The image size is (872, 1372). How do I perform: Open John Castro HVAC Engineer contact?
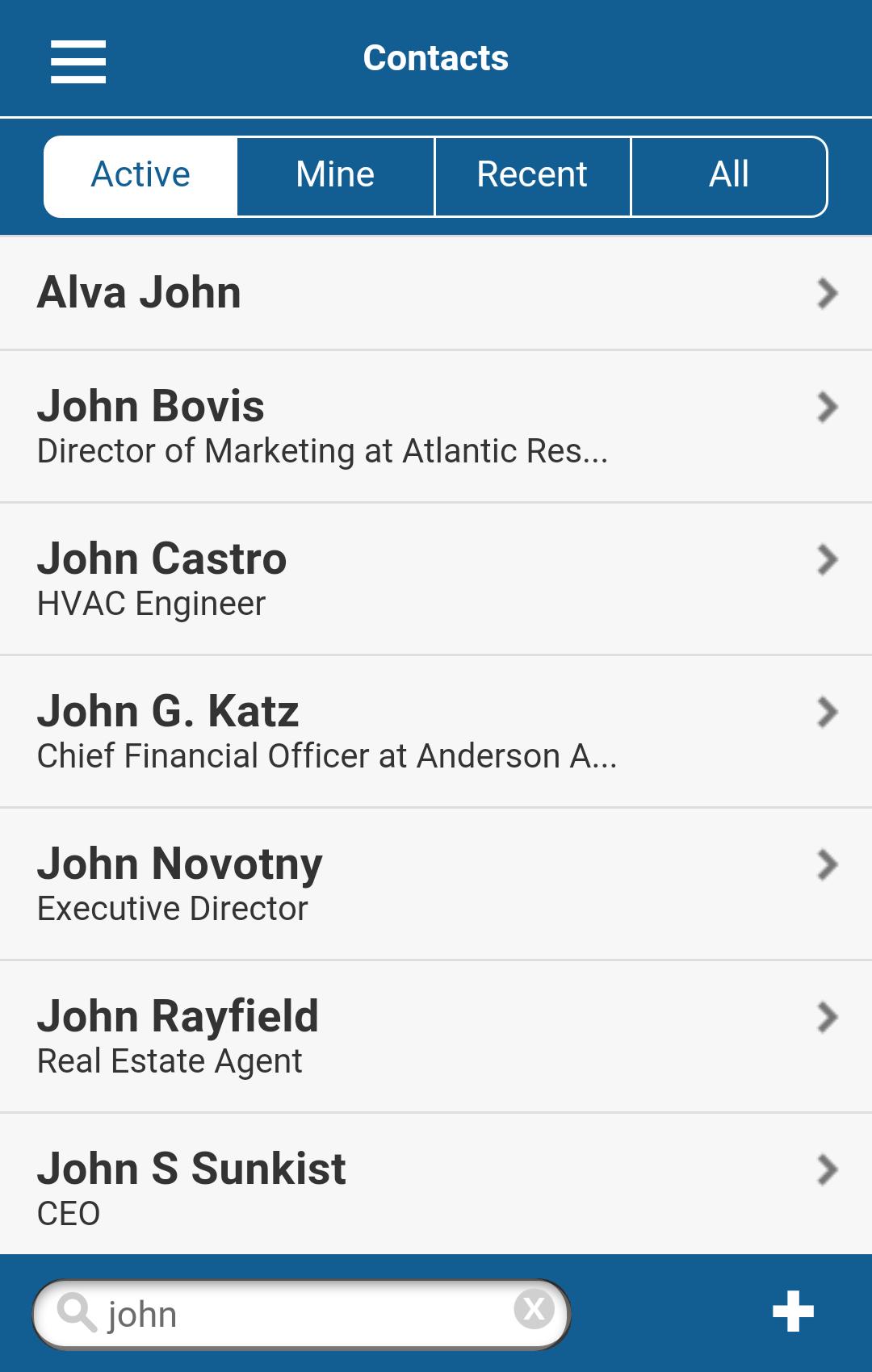pos(436,579)
